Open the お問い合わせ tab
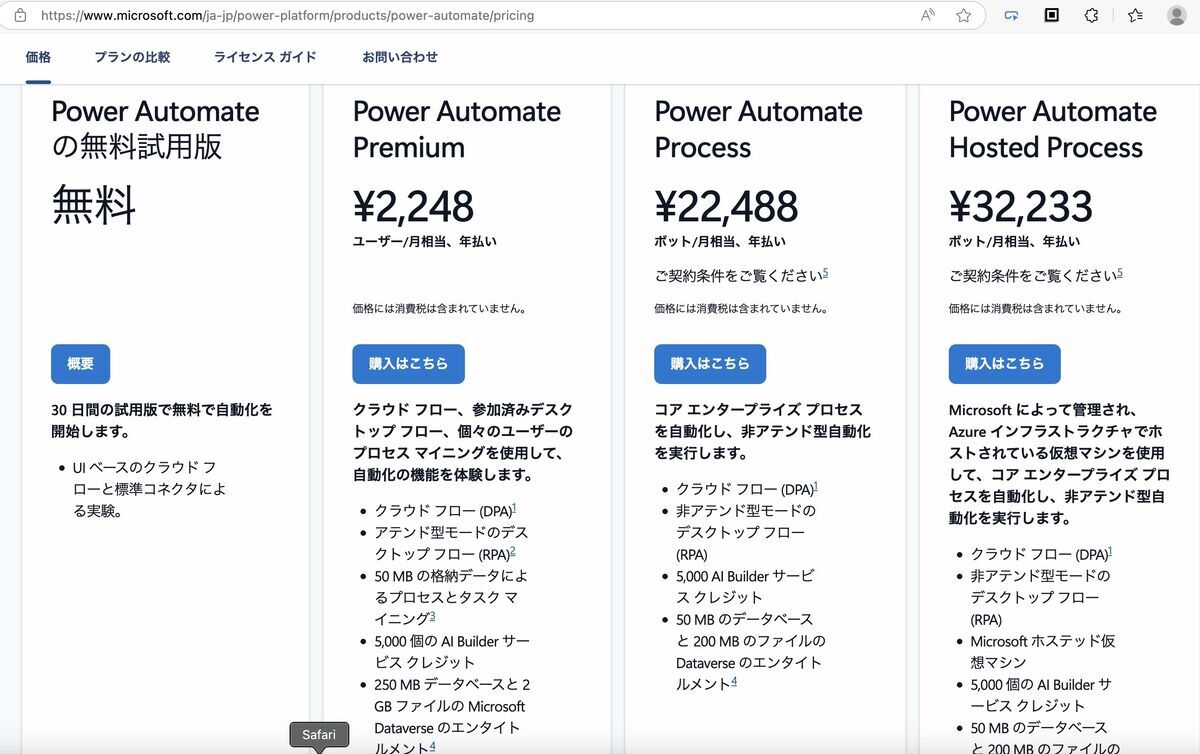The height and width of the screenshot is (754, 1200). tap(399, 57)
